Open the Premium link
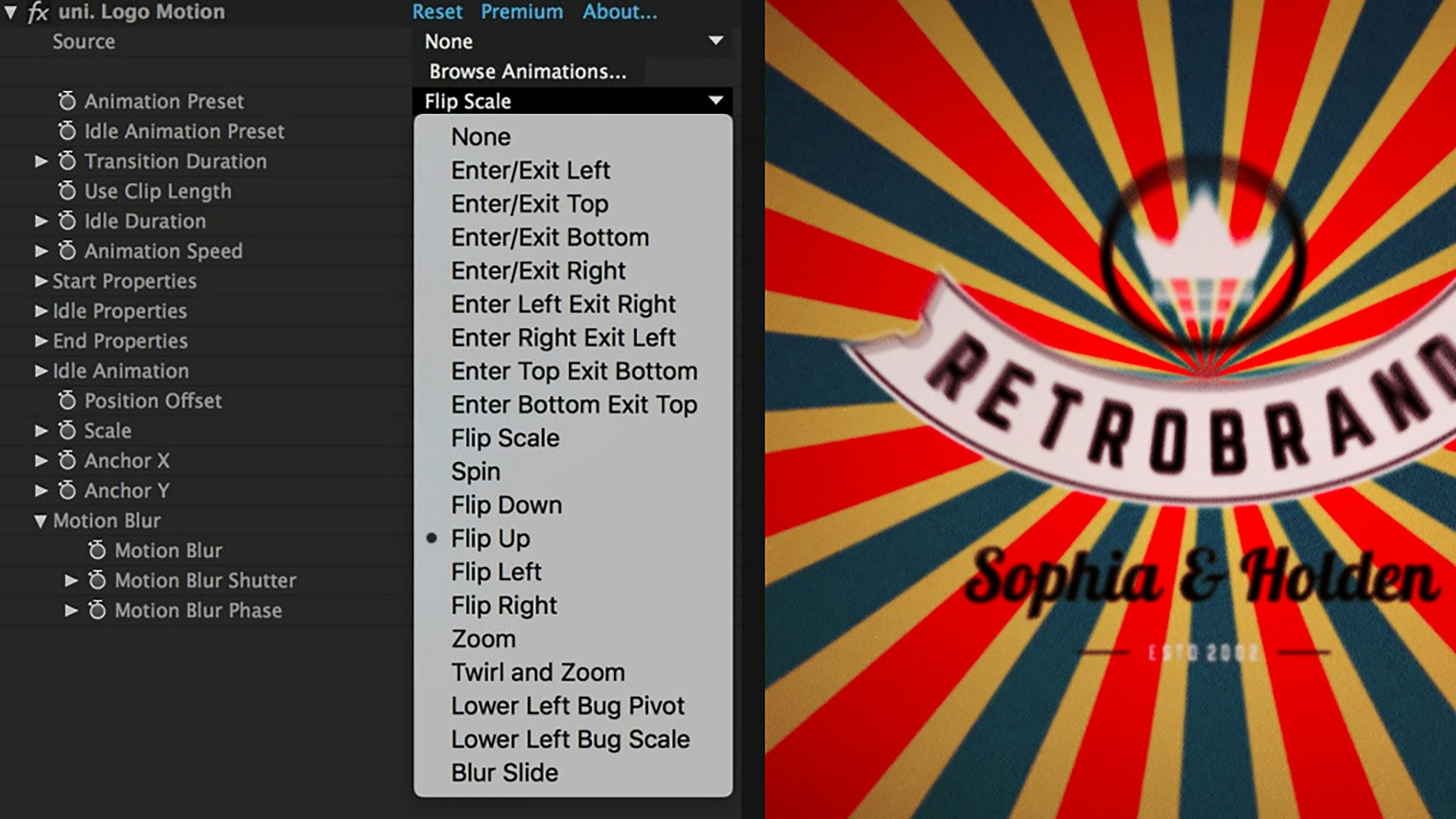The width and height of the screenshot is (1456, 819). (522, 12)
